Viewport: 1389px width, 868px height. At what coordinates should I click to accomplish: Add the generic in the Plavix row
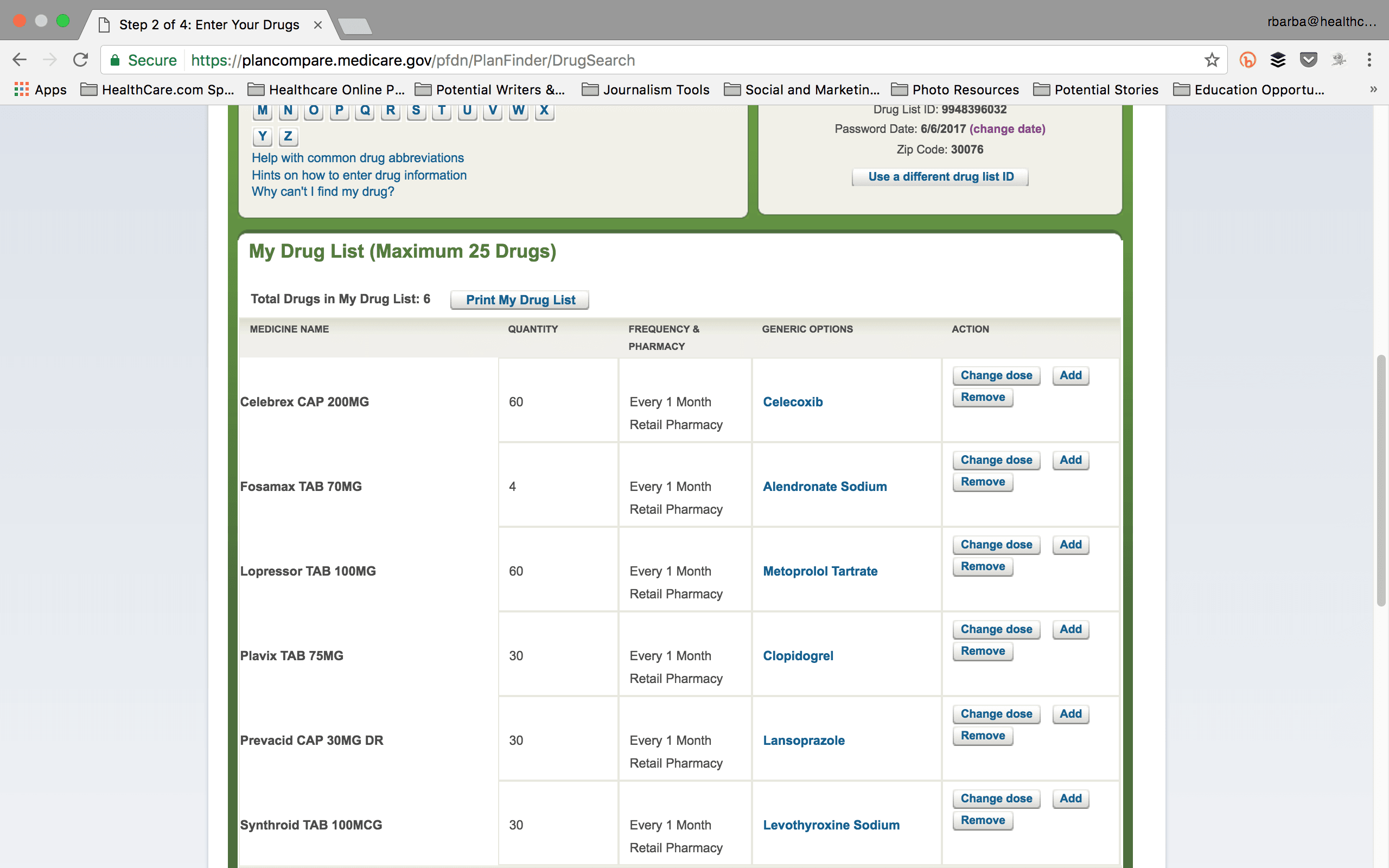1071,630
